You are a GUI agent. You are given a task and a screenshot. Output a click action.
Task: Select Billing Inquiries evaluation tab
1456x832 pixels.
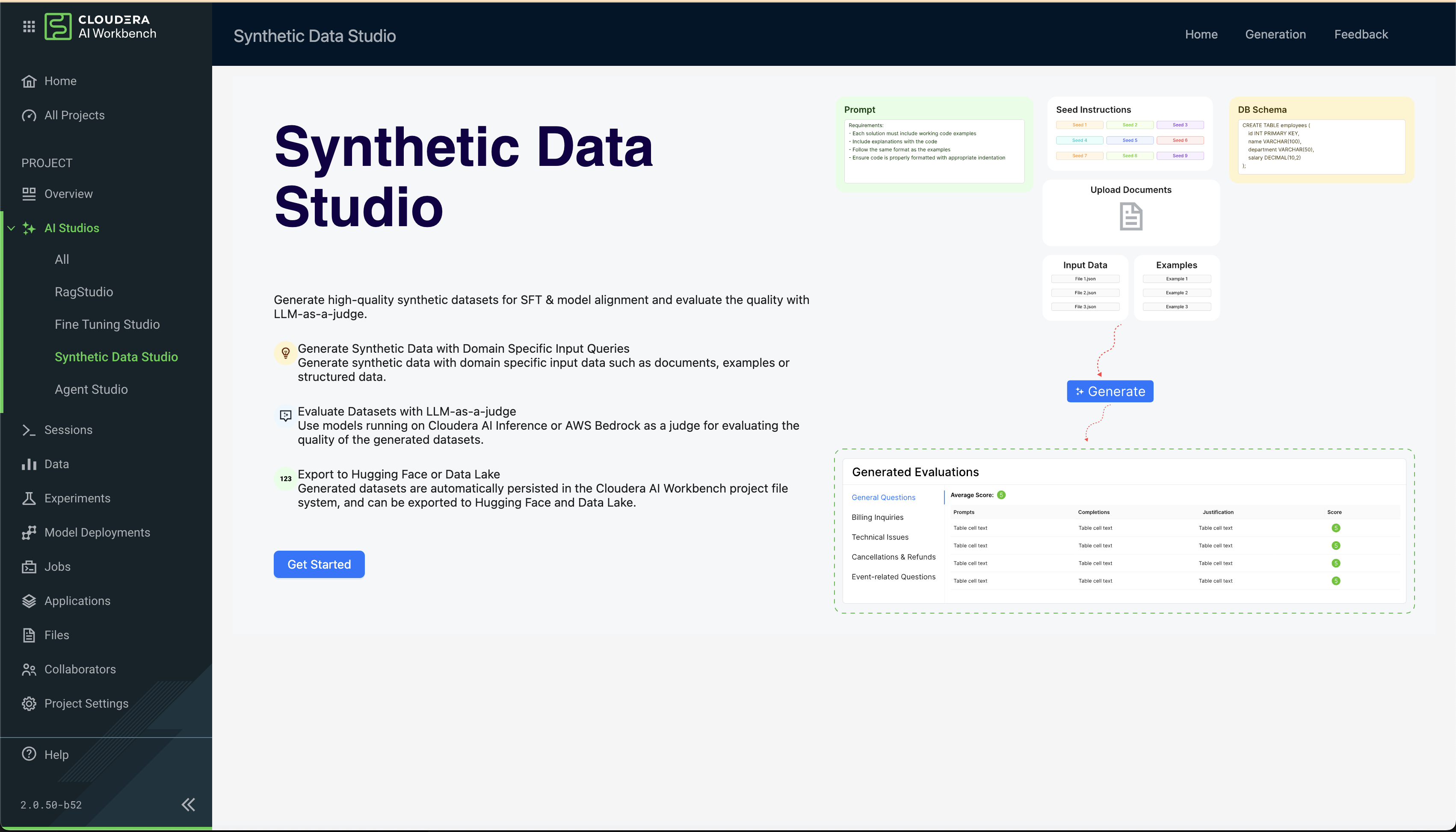pyautogui.click(x=877, y=517)
